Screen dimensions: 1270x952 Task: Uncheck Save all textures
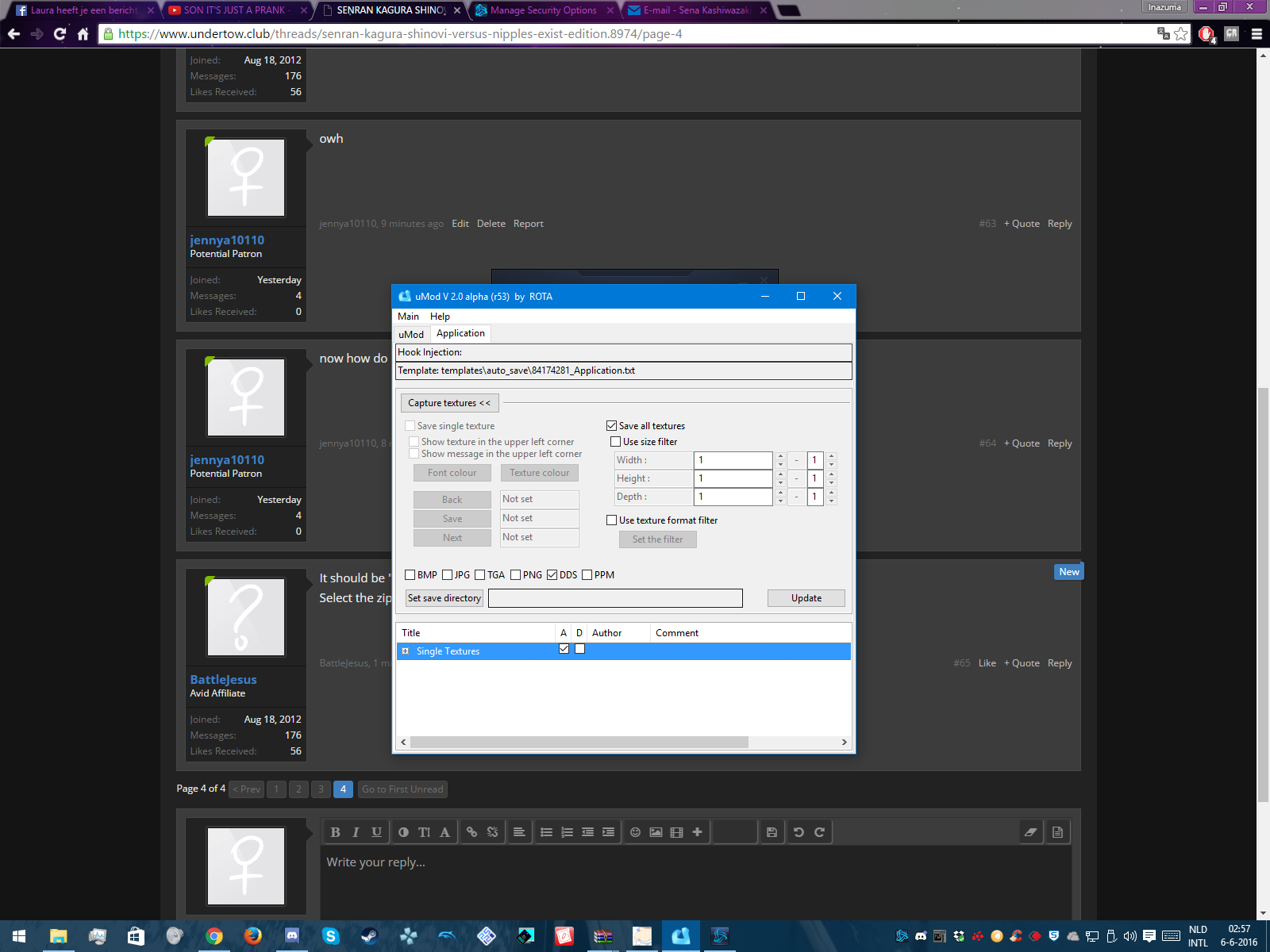tap(612, 426)
